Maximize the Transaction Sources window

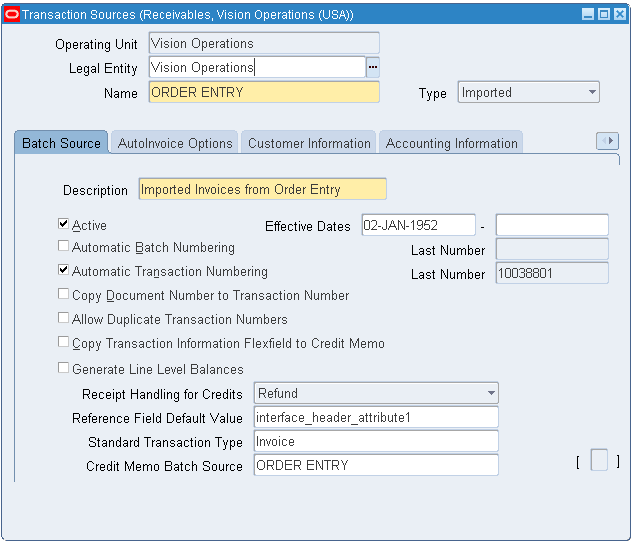pyautogui.click(x=604, y=14)
